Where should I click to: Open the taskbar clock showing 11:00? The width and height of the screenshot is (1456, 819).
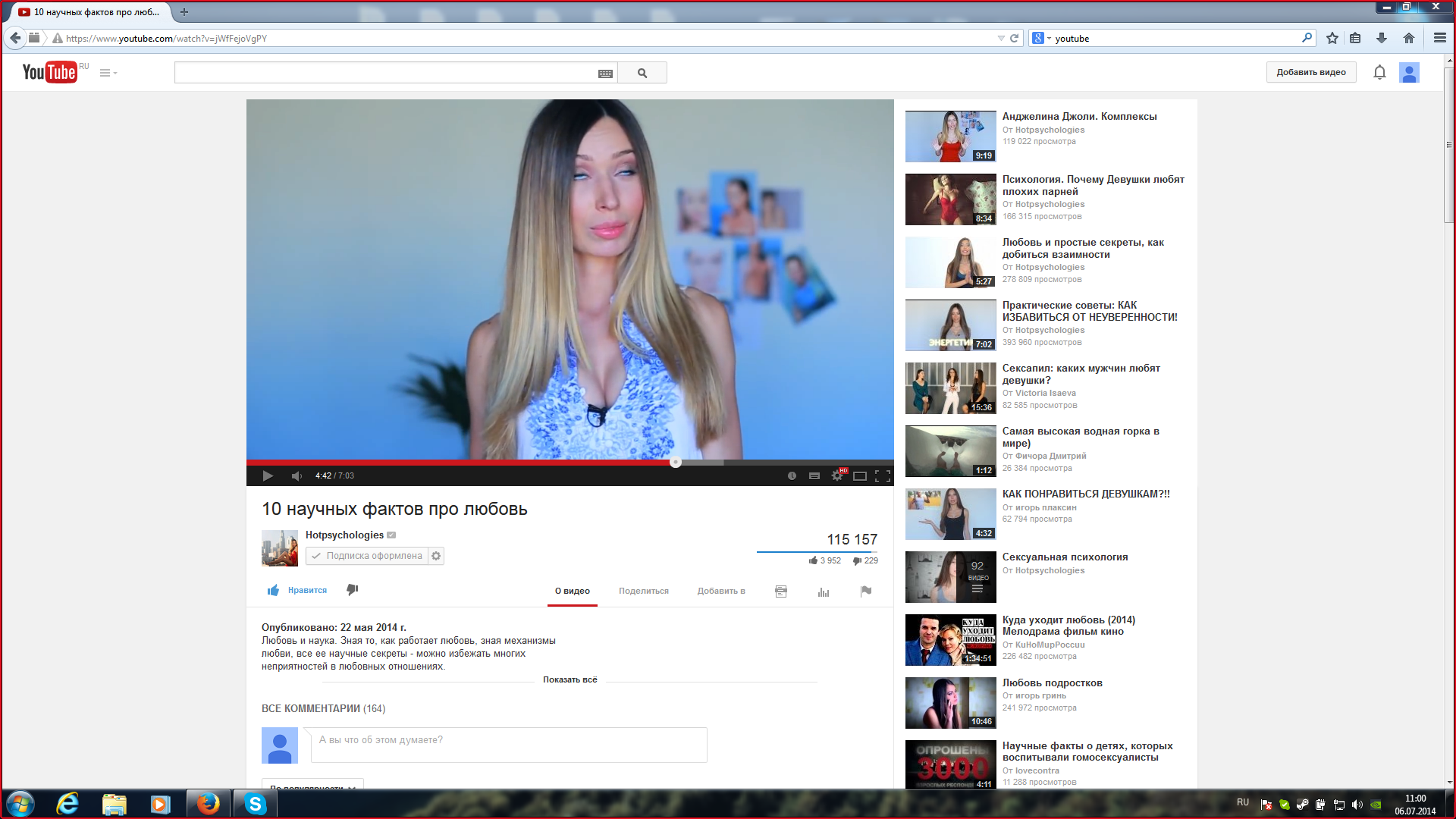click(1415, 805)
